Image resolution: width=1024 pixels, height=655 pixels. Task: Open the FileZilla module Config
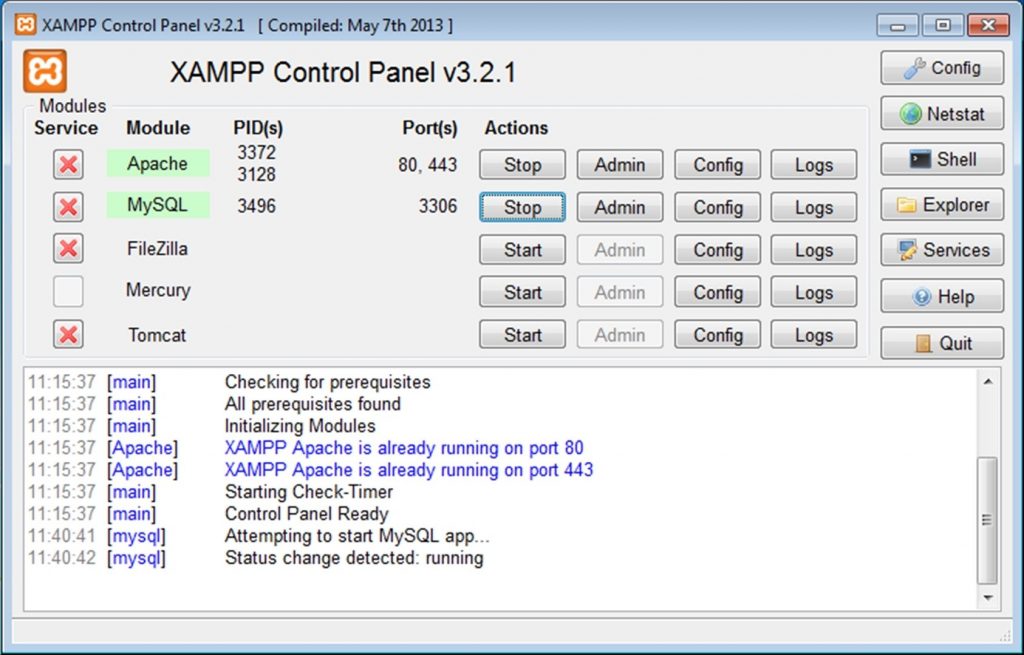pyautogui.click(x=718, y=249)
